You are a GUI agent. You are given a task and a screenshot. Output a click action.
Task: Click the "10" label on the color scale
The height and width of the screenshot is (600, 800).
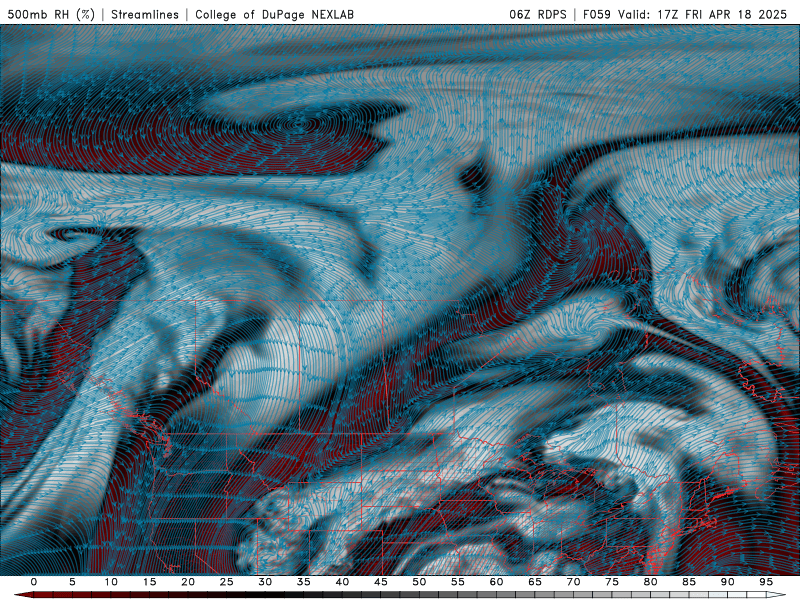(x=111, y=582)
